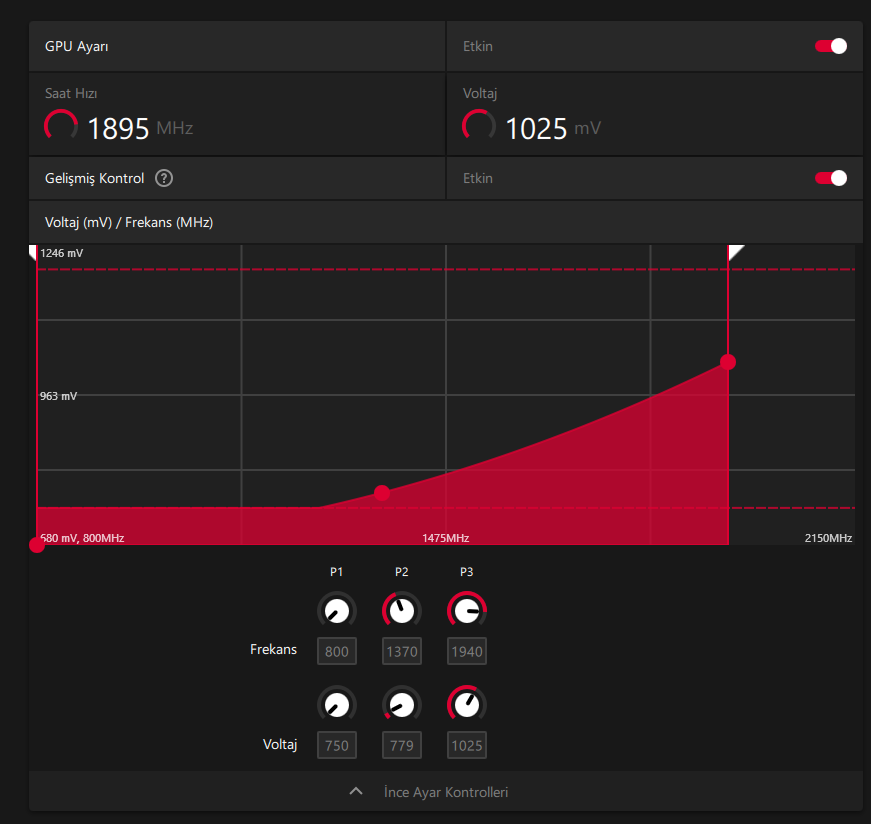The image size is (871, 824).
Task: Click the 1475MHz axis label
Action: click(445, 538)
